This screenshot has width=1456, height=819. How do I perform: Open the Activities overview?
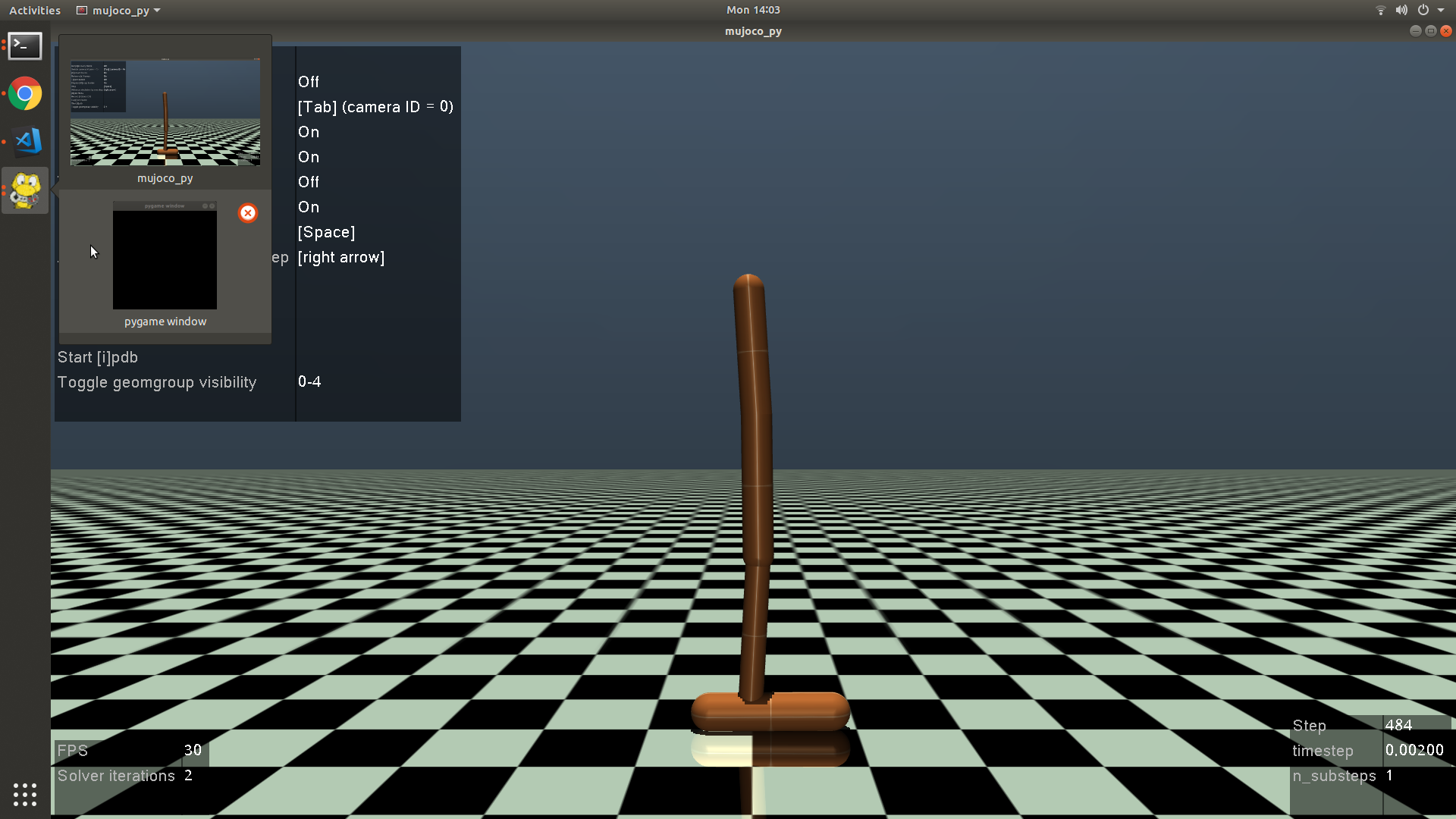point(35,10)
